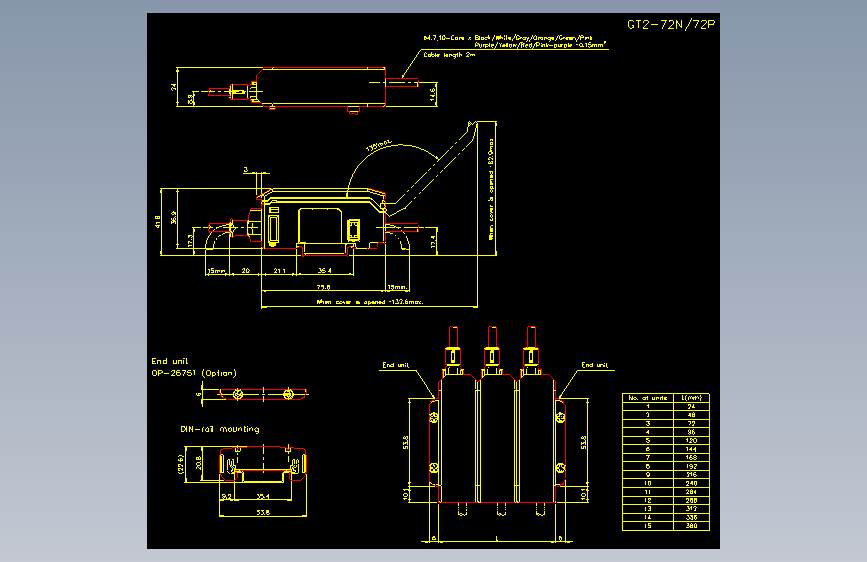Select the 'DIN-rail mounting' heading

click(x=220, y=429)
